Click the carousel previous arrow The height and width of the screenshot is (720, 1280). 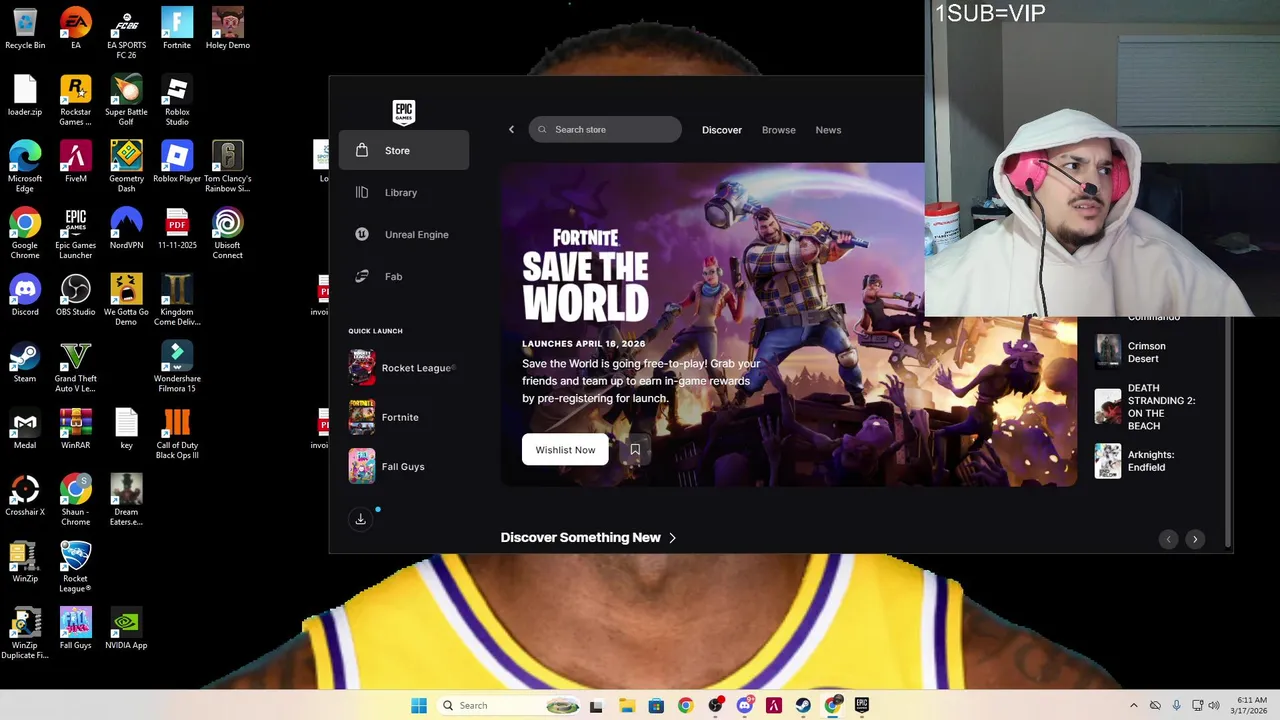(1168, 539)
